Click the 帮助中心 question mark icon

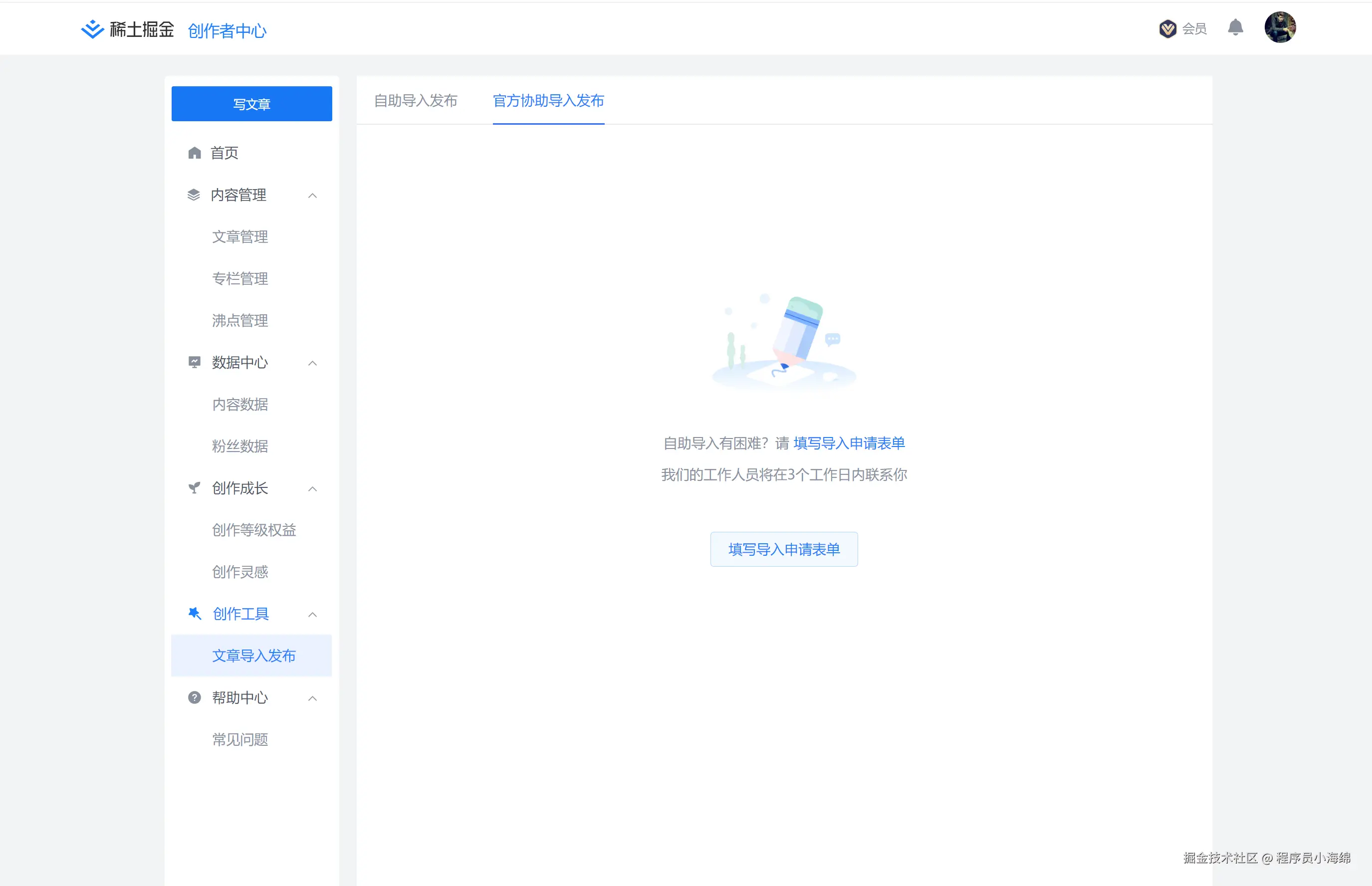click(194, 697)
